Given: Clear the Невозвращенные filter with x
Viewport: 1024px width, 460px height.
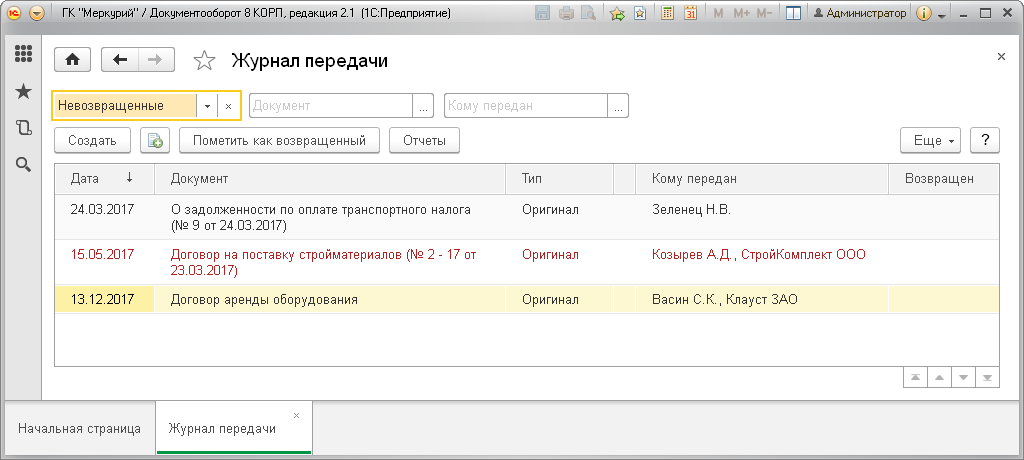Looking at the screenshot, I should (228, 106).
